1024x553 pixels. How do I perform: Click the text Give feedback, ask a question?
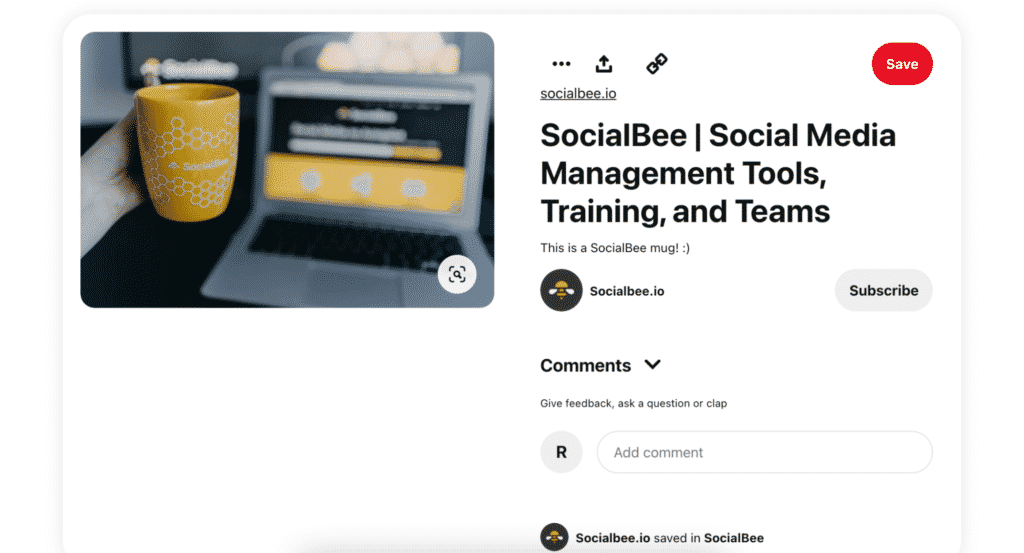tap(633, 403)
